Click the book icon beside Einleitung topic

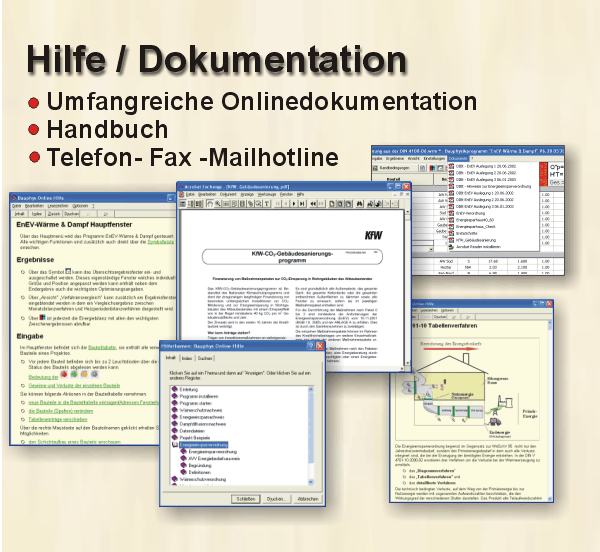point(174,389)
